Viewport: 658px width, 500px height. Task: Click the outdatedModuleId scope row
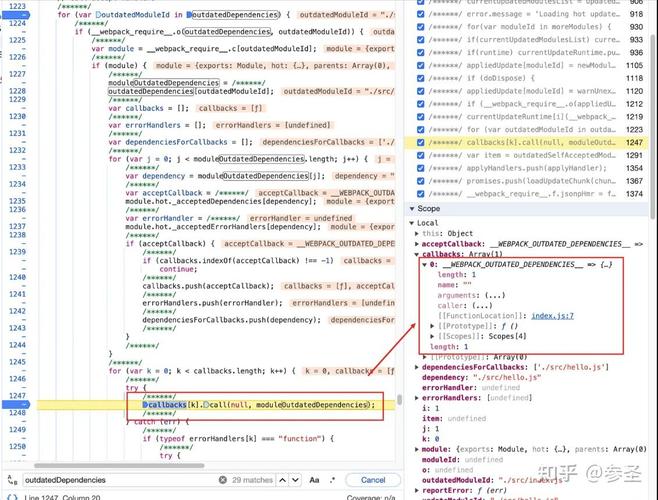point(492,480)
